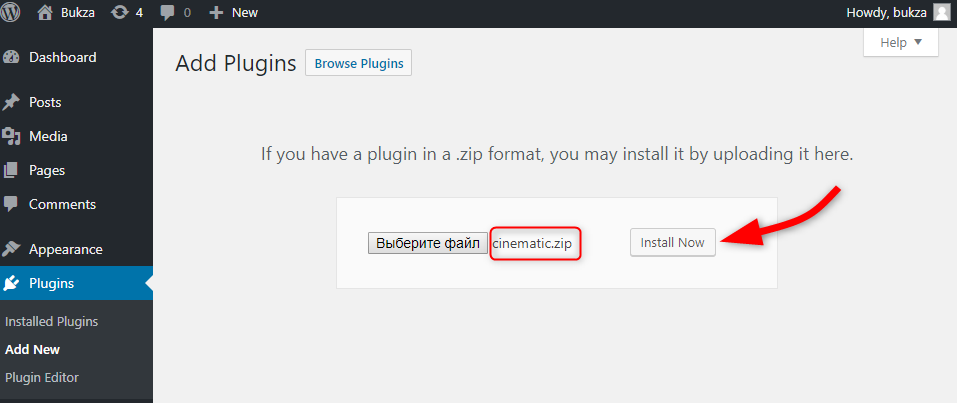Click the Browse Plugins button
The height and width of the screenshot is (403, 957).
[358, 63]
